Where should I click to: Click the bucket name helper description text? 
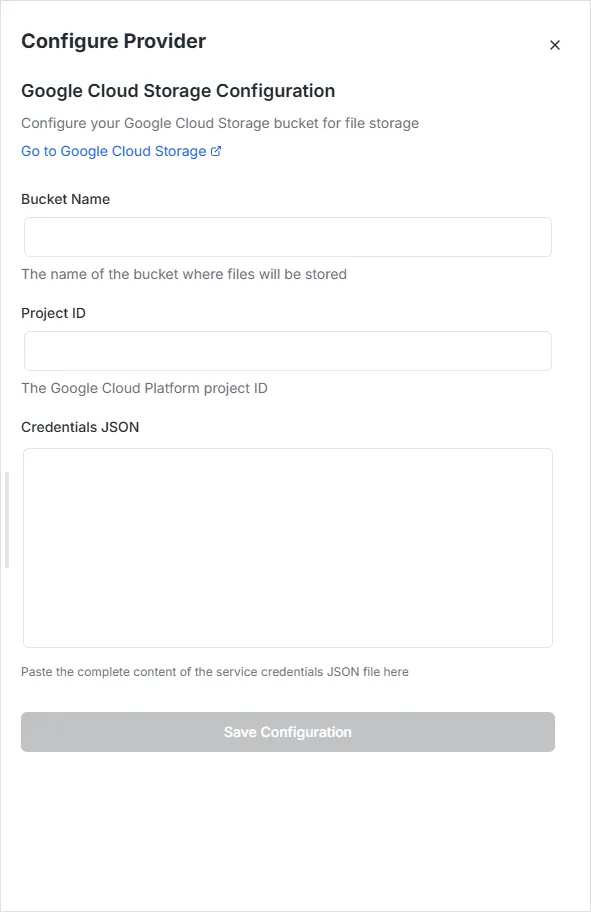(x=184, y=274)
